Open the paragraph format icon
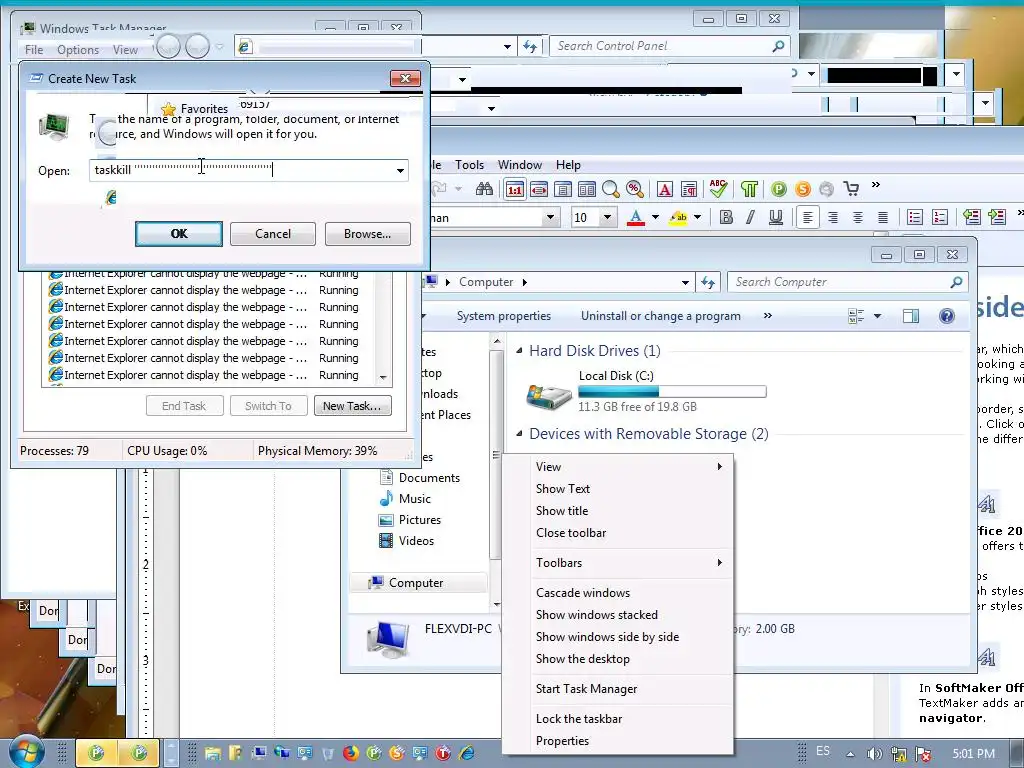Image resolution: width=1024 pixels, height=768 pixels. (688, 189)
